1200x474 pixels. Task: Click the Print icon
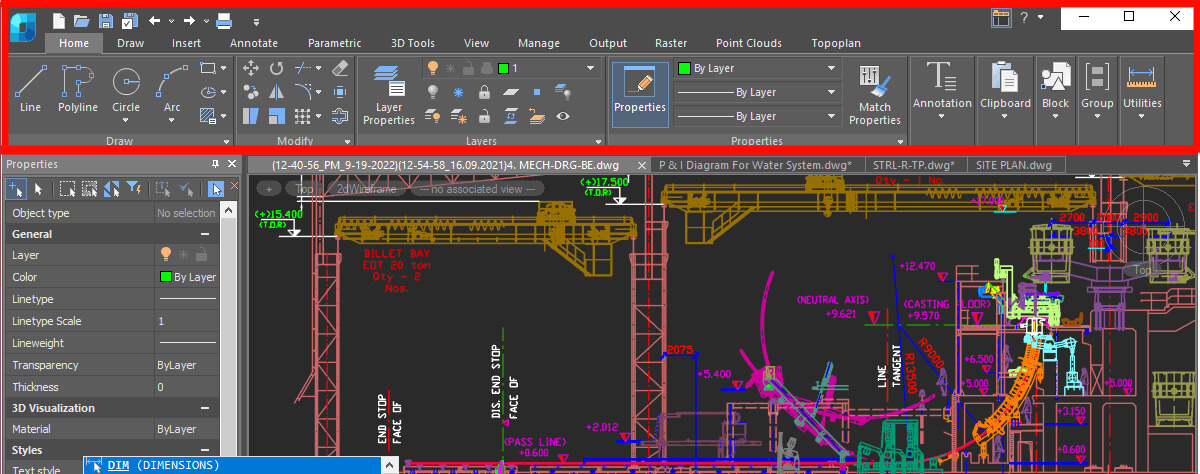click(x=224, y=19)
